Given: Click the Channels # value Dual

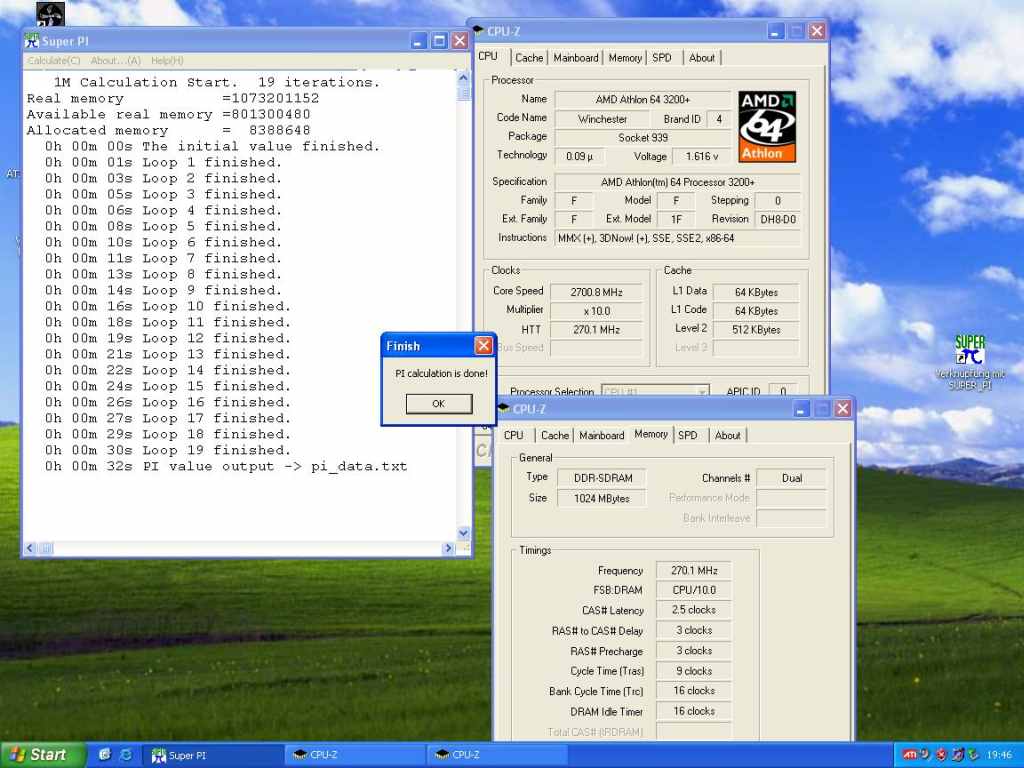Looking at the screenshot, I should click(792, 478).
